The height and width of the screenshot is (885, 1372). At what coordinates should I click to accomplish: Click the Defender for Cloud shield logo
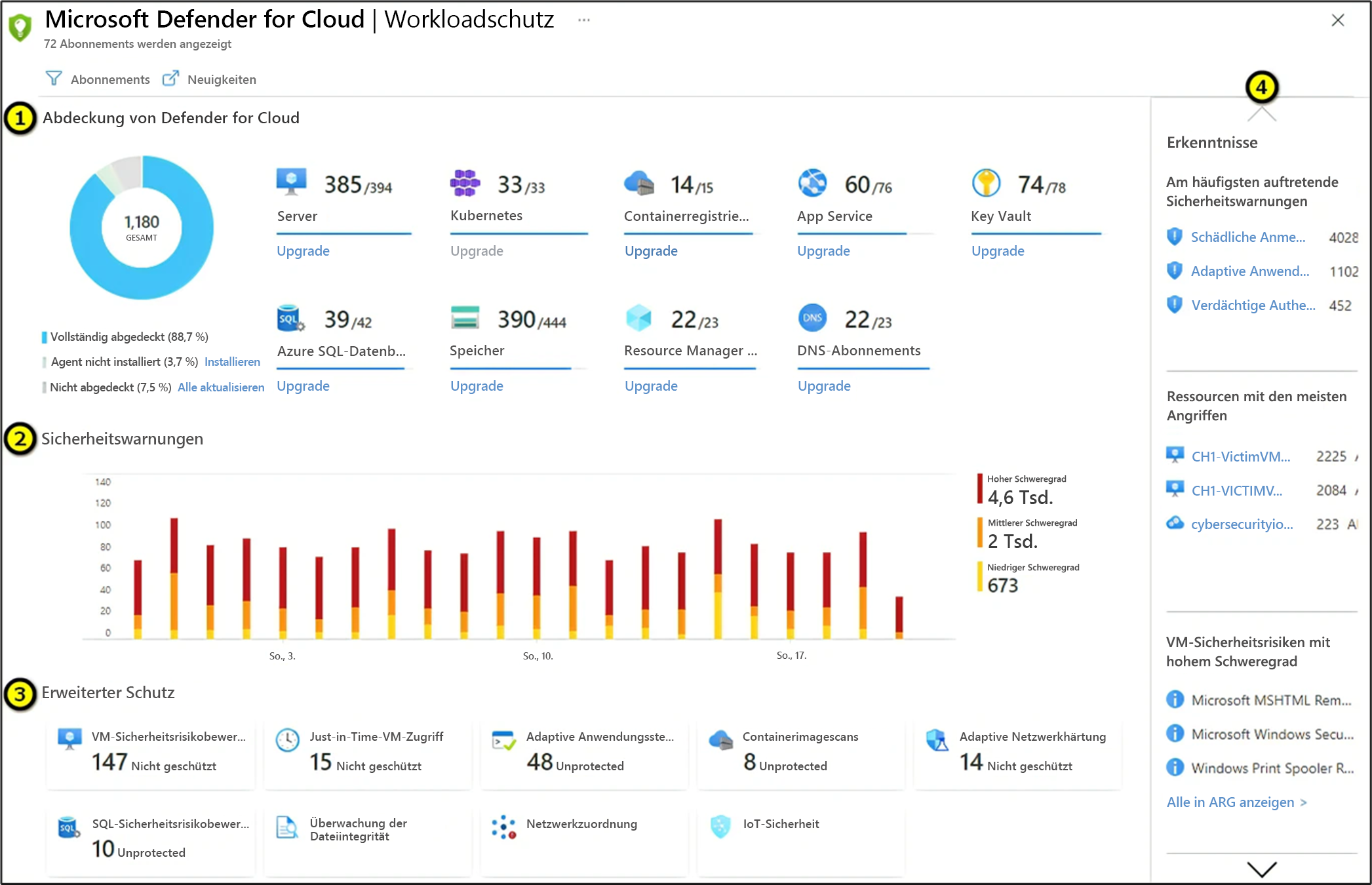click(x=20, y=28)
